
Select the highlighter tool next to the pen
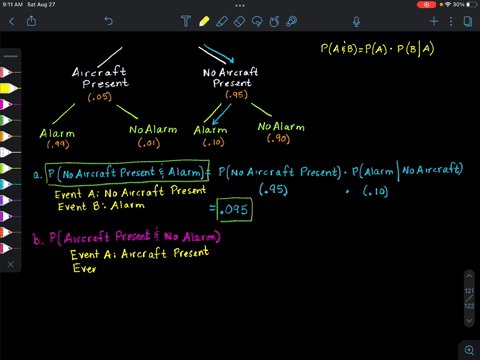[x=222, y=21]
